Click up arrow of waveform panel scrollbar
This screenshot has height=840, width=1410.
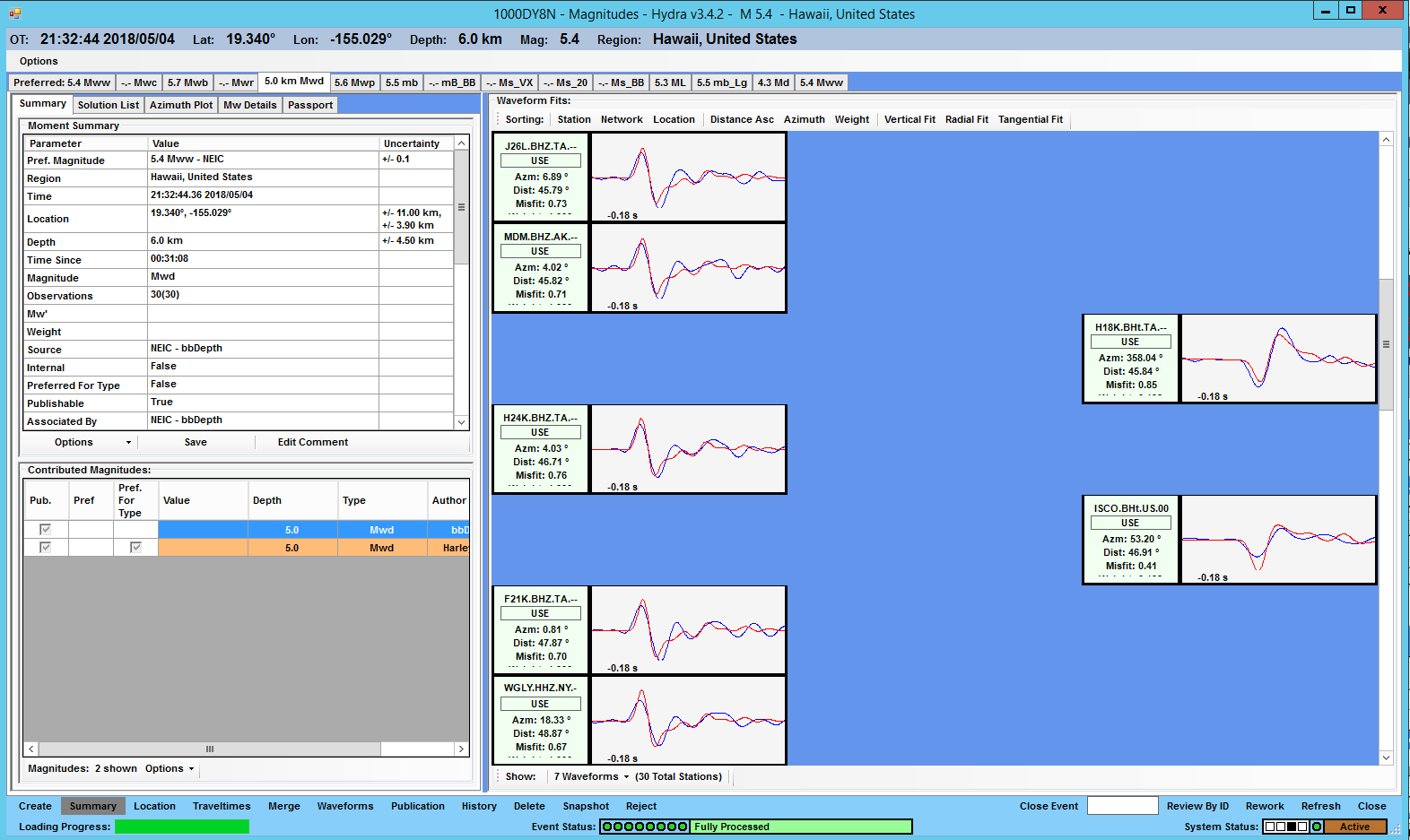tap(1386, 139)
